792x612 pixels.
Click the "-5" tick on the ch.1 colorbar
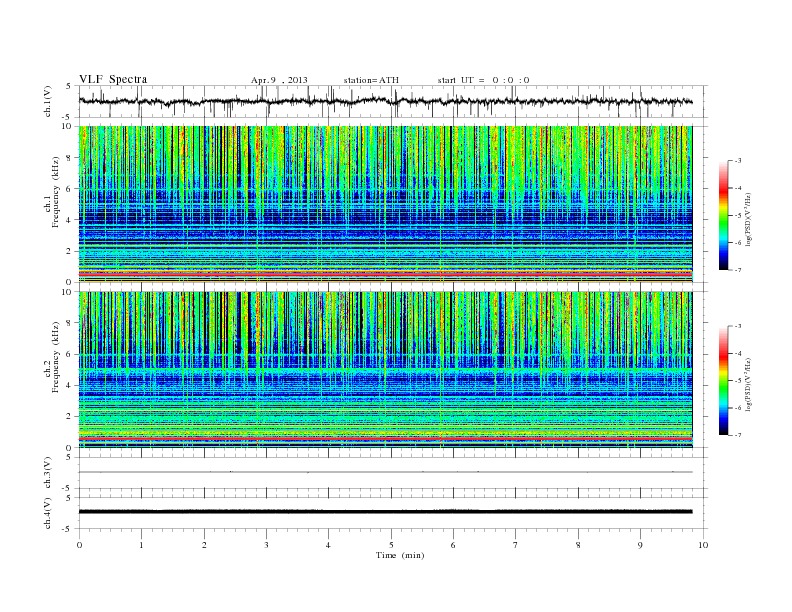[738, 216]
